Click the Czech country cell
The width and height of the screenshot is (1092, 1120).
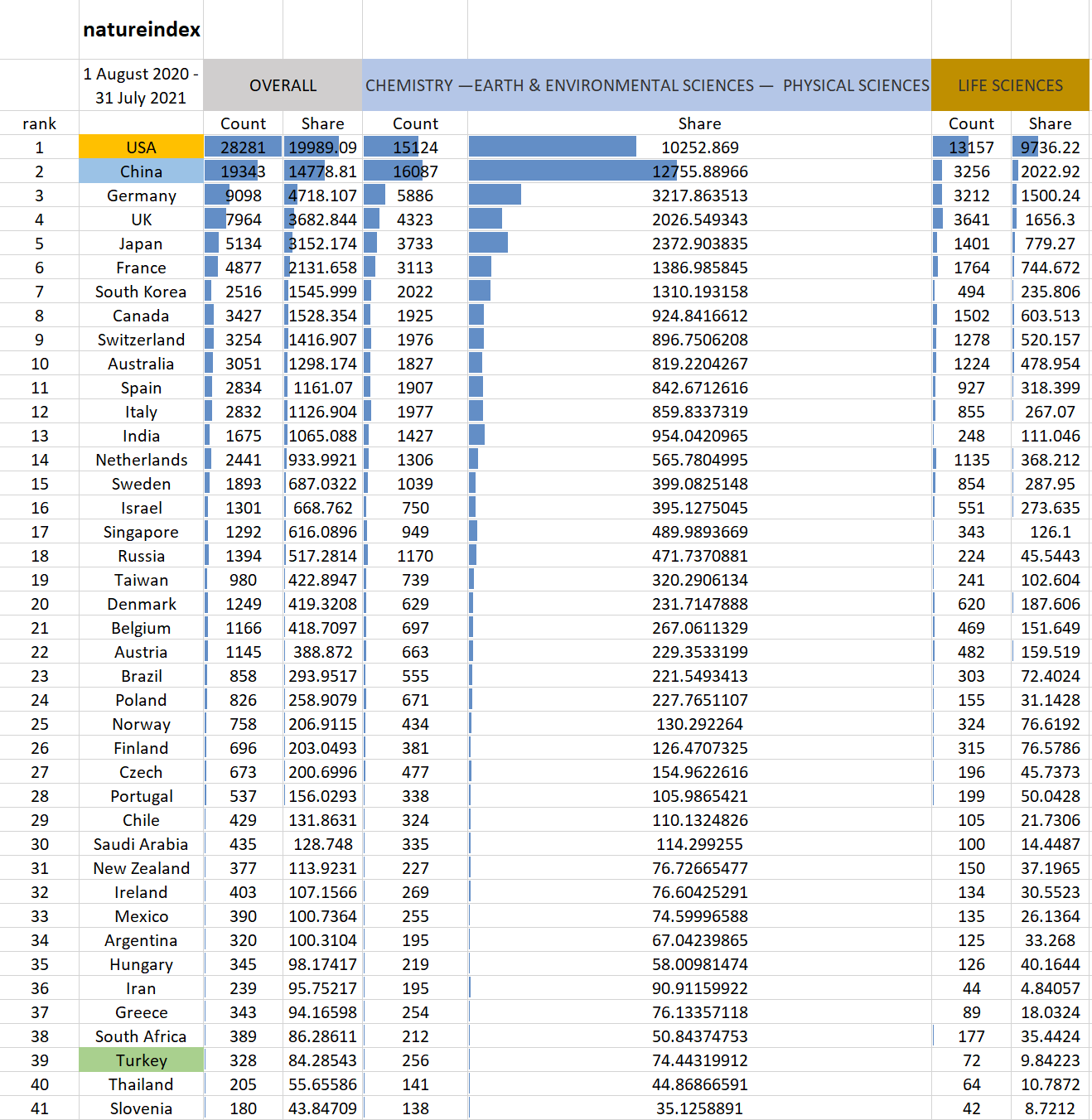tap(142, 772)
